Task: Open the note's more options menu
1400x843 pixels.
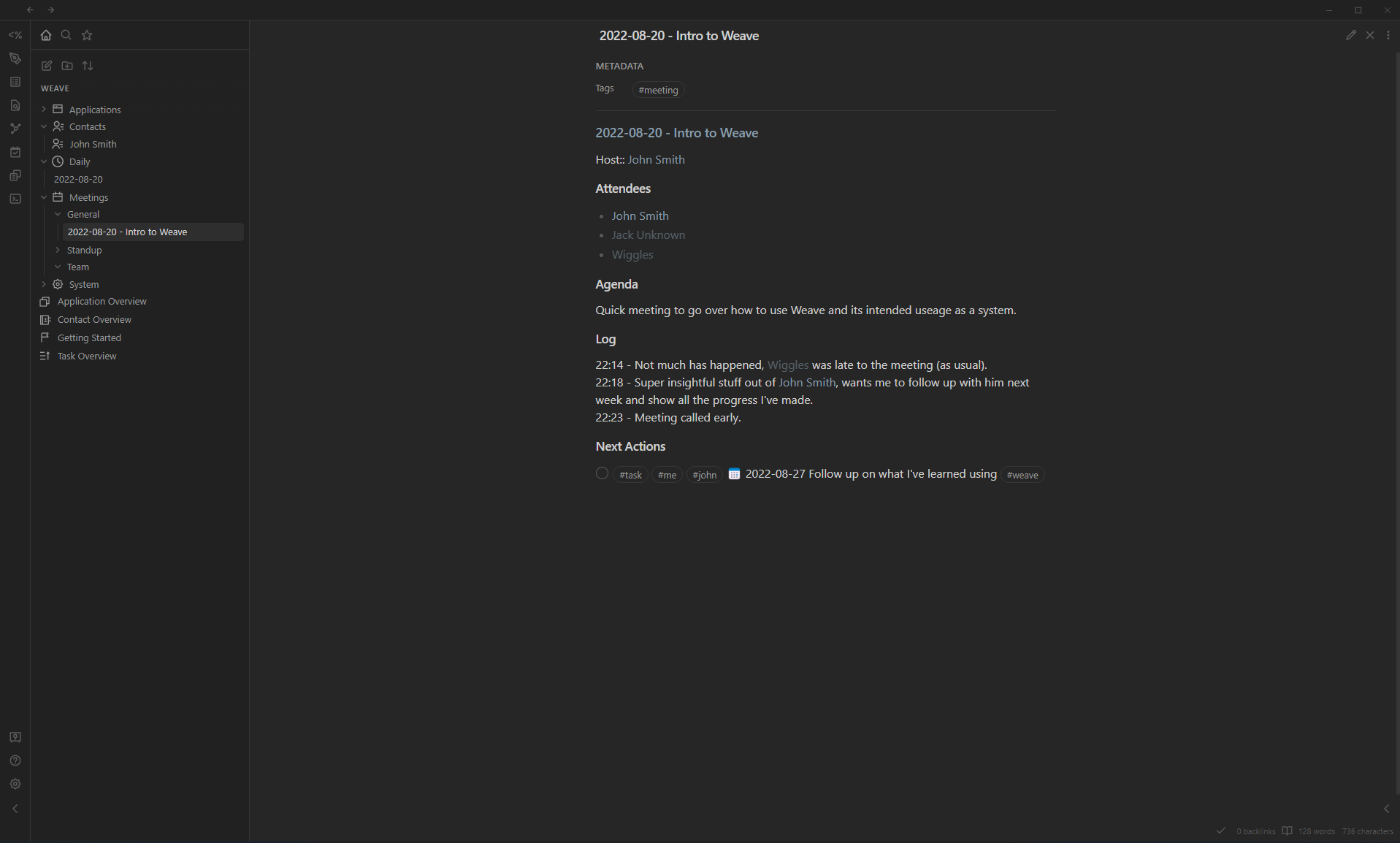Action: point(1388,35)
